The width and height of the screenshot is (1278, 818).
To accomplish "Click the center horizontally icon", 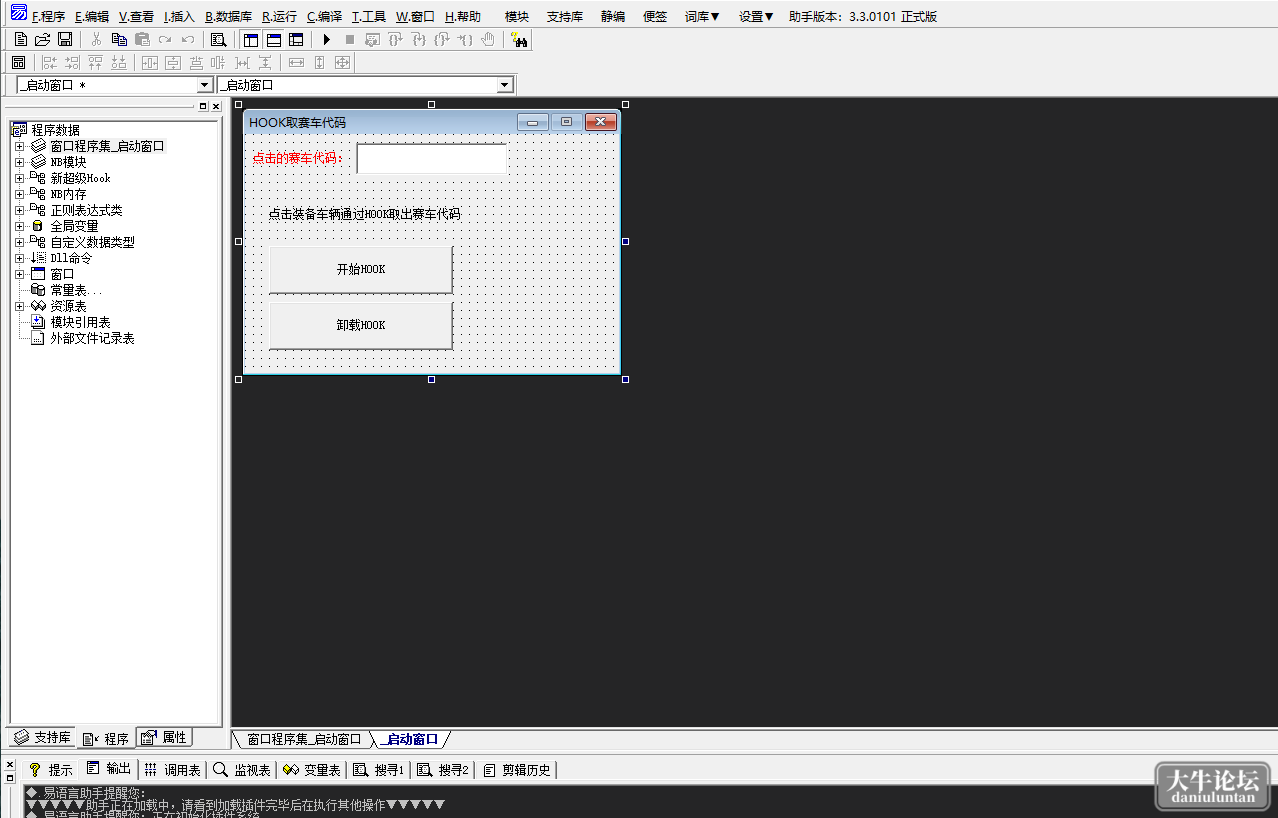I will [x=150, y=63].
